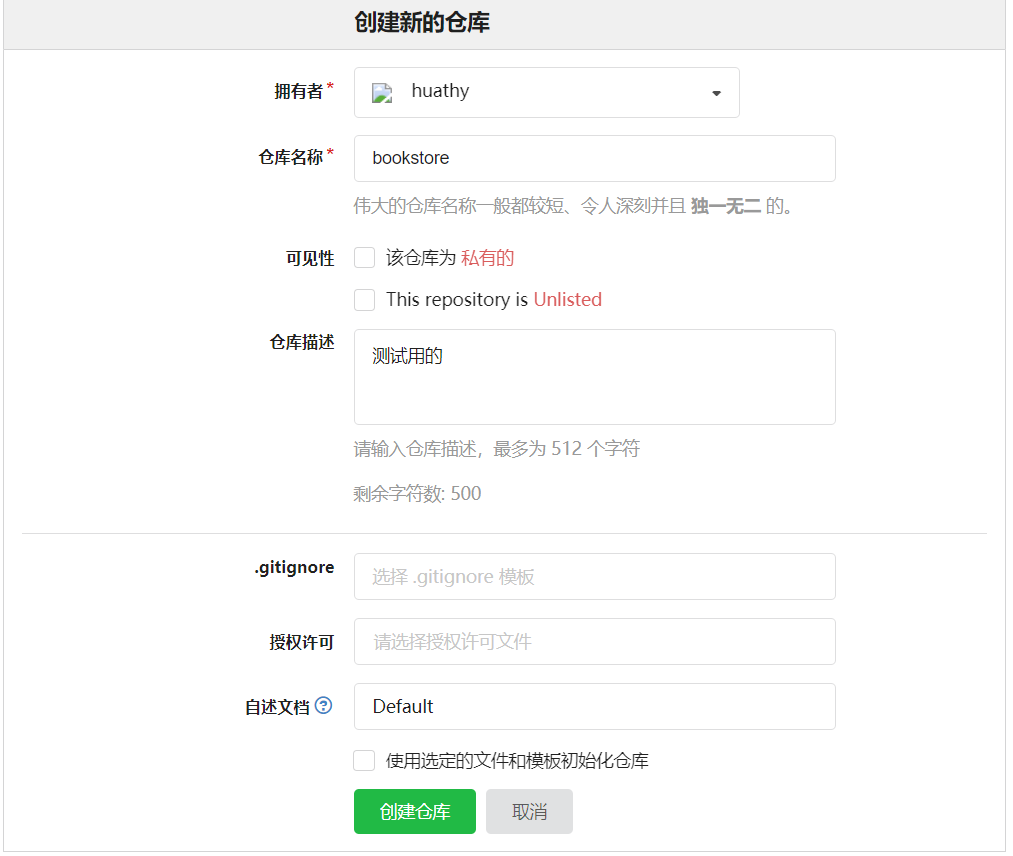Check the 该仓库为私有的 checkbox

click(364, 258)
